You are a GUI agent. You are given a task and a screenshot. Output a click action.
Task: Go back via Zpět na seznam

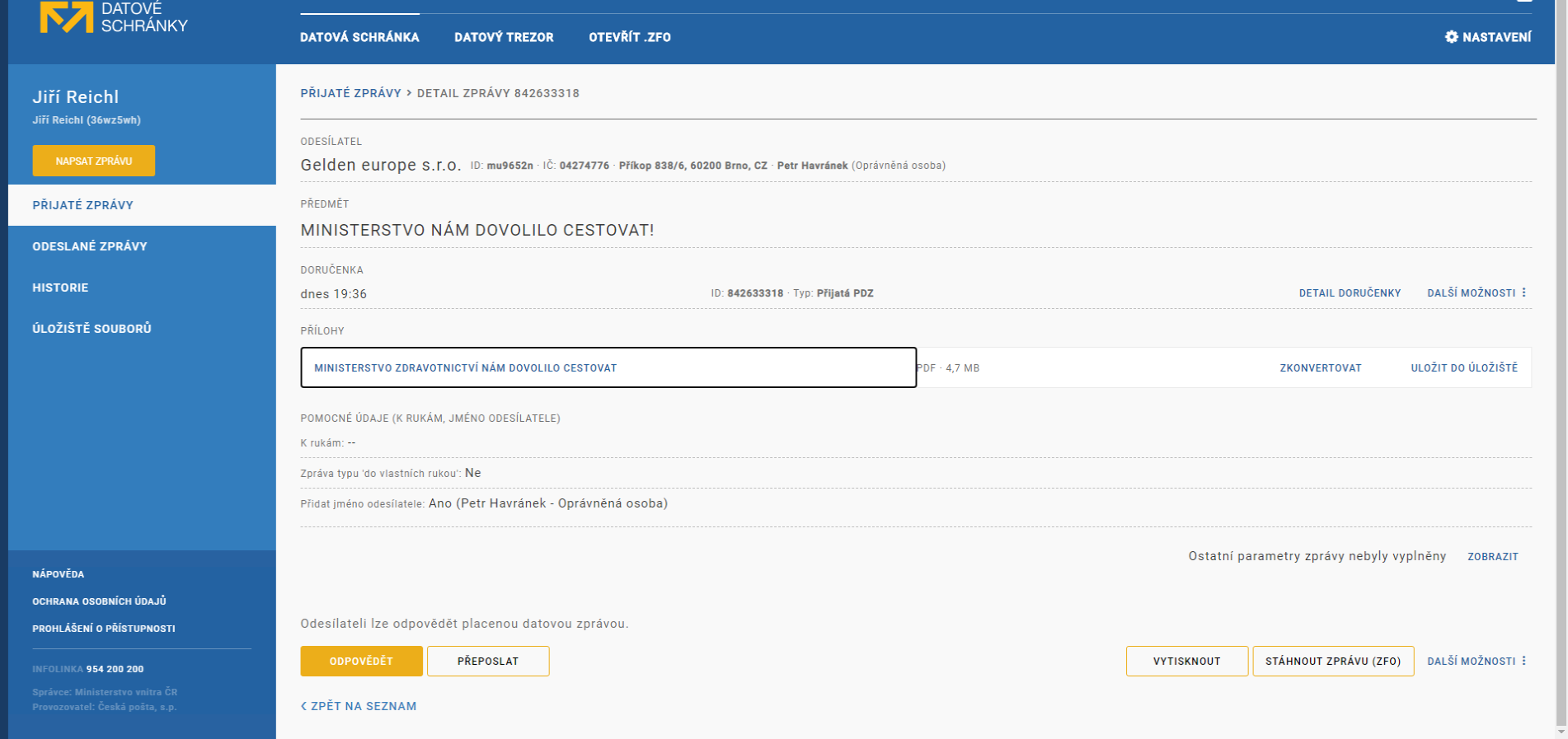point(359,706)
